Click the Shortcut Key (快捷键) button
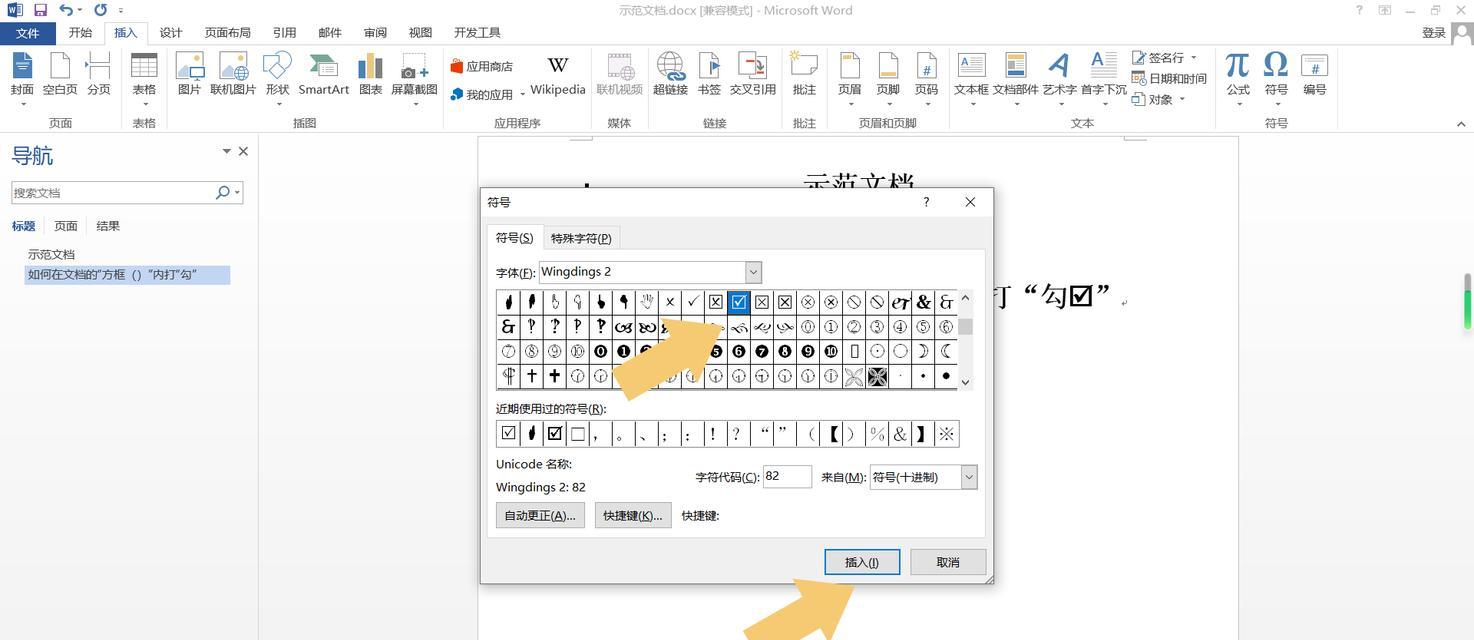1474x640 pixels. click(x=633, y=515)
